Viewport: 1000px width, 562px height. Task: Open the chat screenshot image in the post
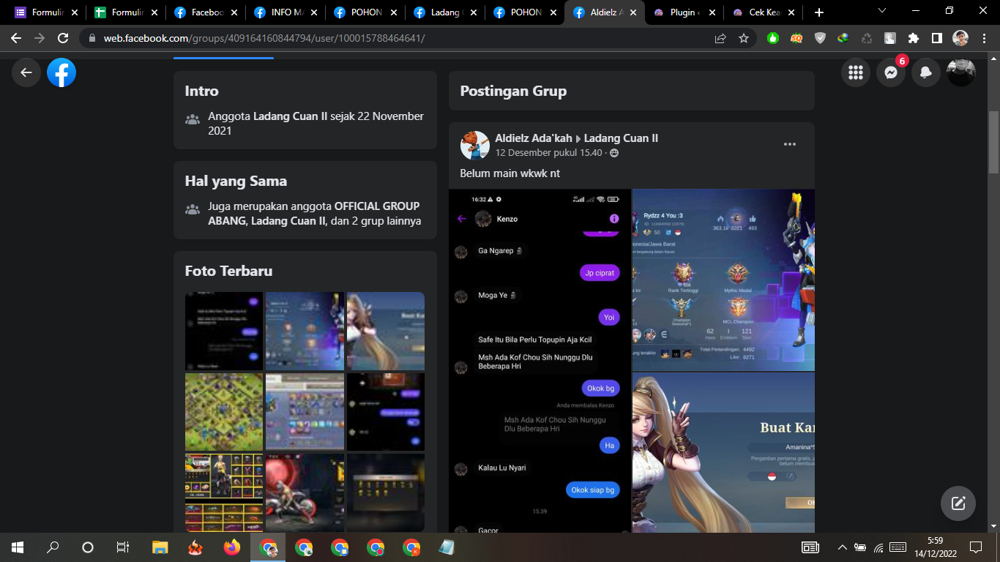pyautogui.click(x=540, y=360)
